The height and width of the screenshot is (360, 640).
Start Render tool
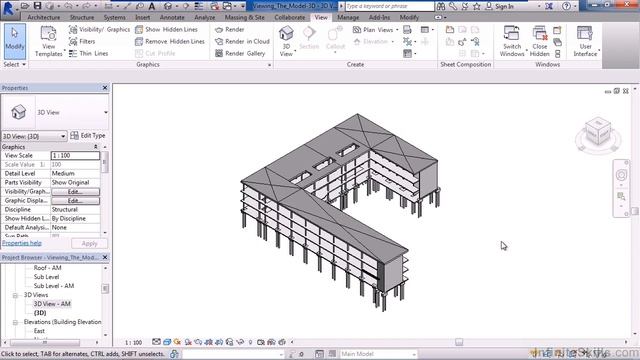tap(229, 29)
